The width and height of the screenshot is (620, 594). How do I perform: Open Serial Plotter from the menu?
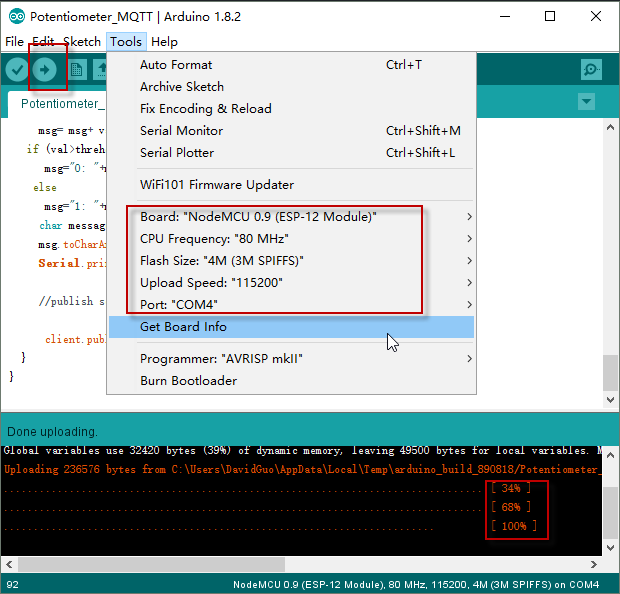click(291, 153)
